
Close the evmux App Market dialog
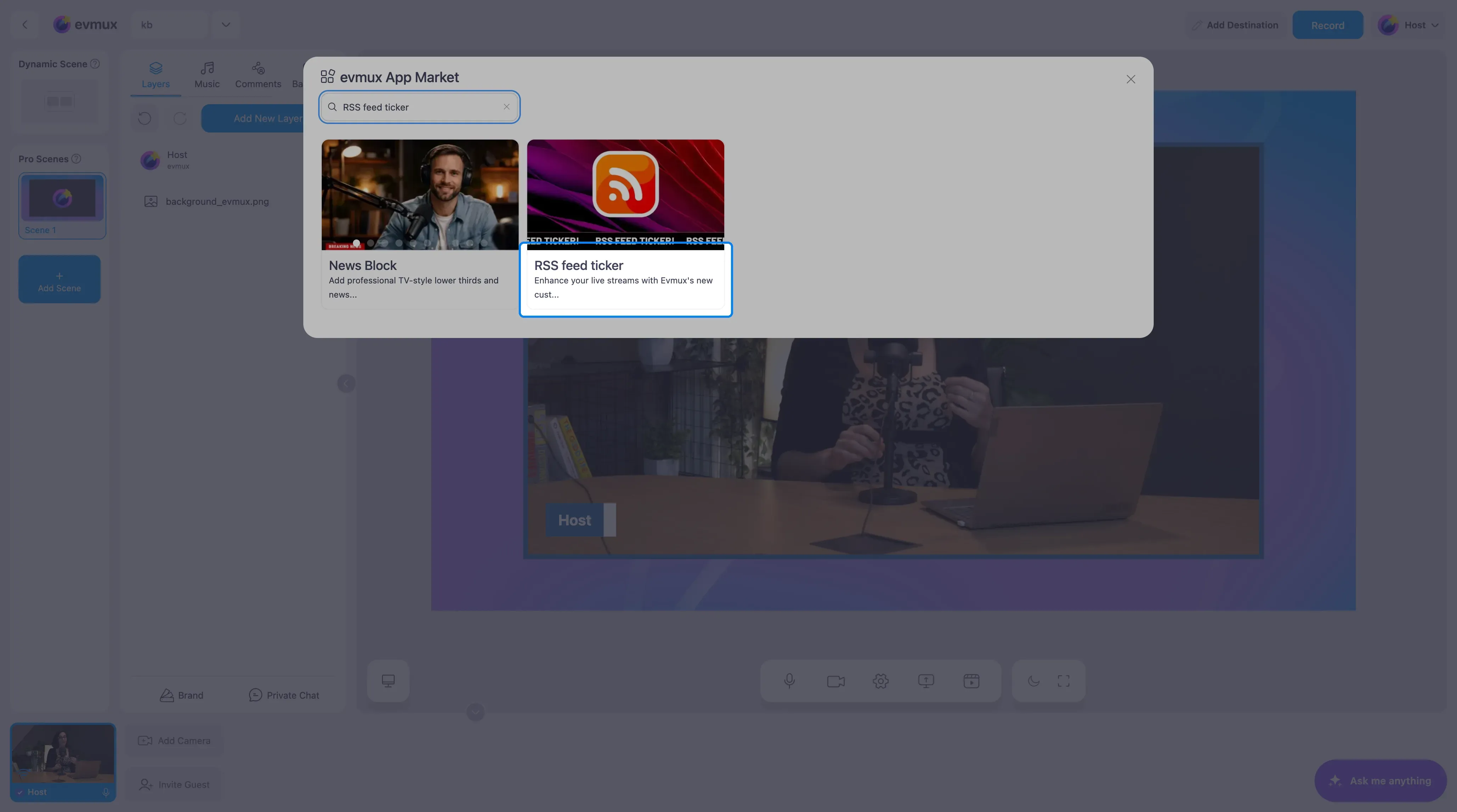[x=1130, y=79]
